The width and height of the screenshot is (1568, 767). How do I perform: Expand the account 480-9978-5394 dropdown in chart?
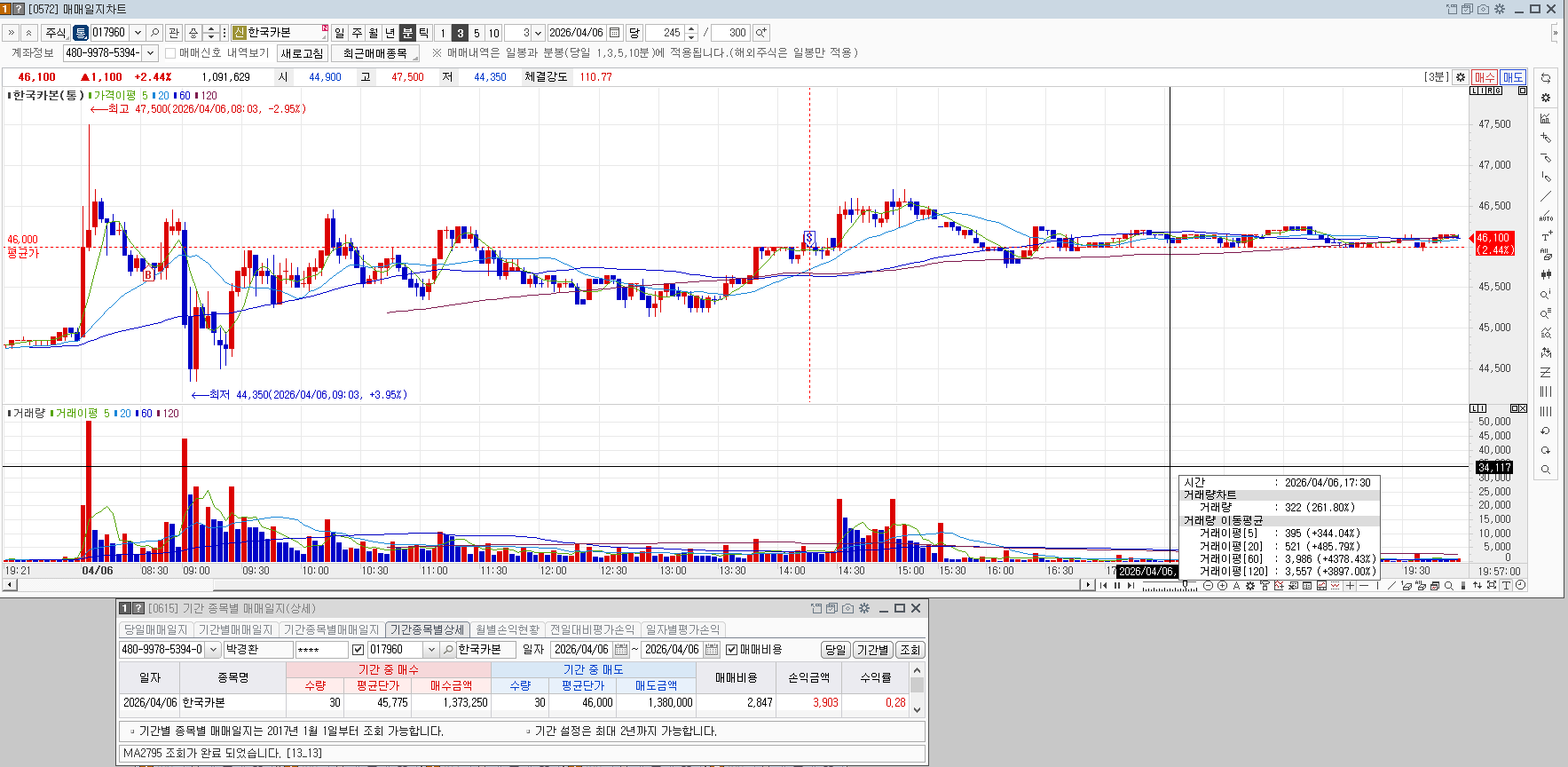(150, 53)
